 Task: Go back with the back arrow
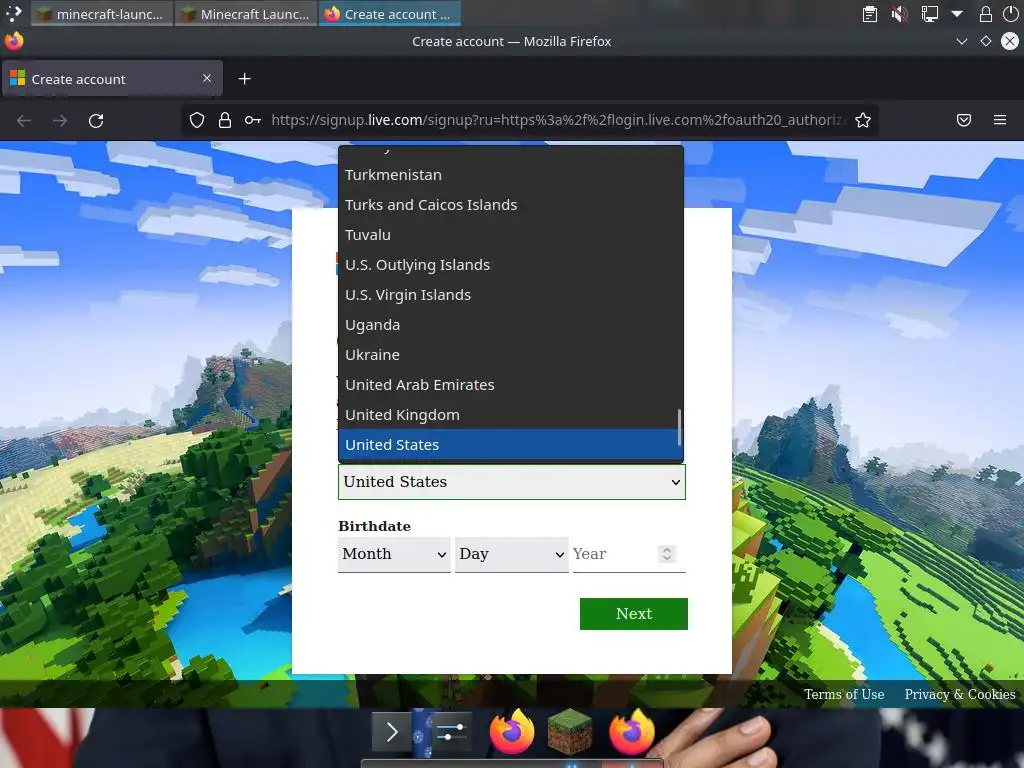24,121
